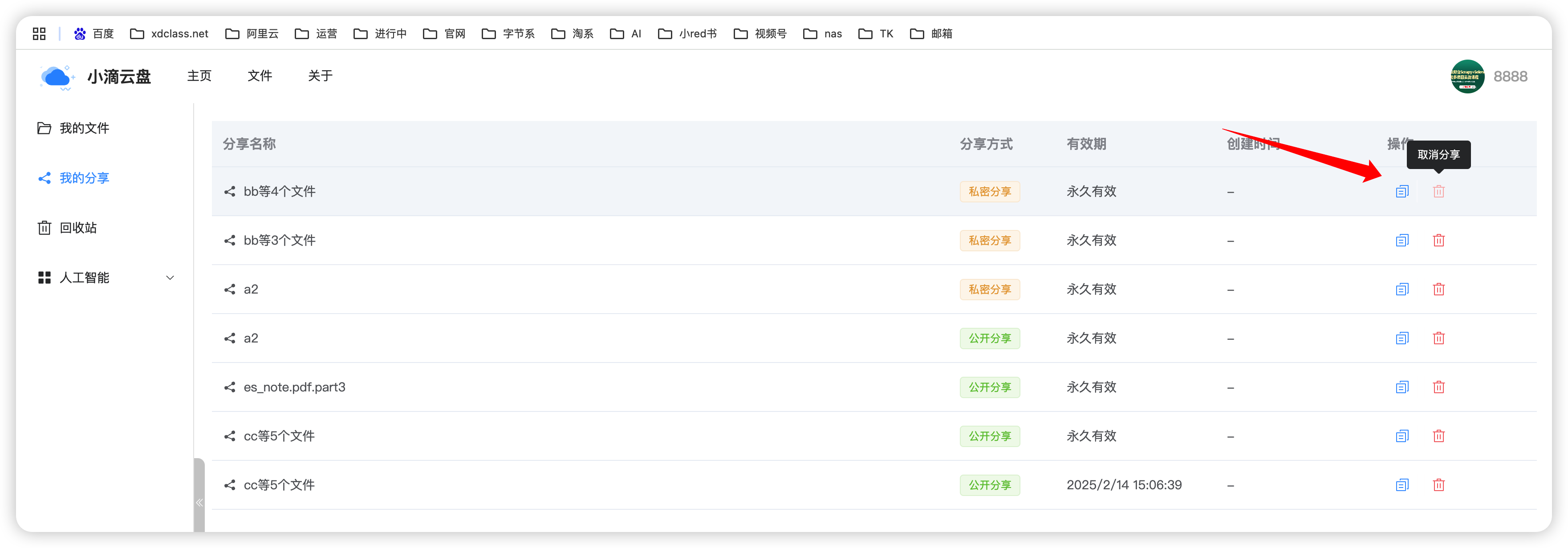Click copy icon in row dated 2025/2/14
1568x548 pixels.
pos(1402,485)
